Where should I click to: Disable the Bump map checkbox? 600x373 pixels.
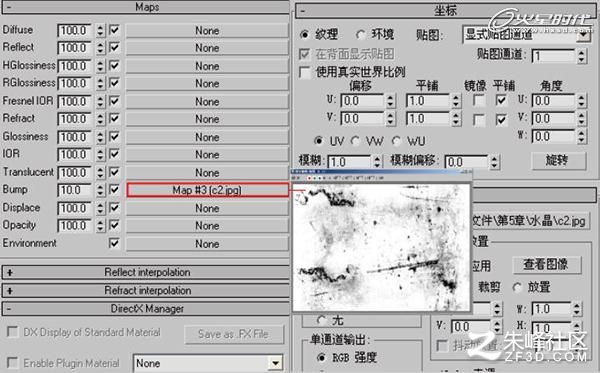click(x=114, y=189)
